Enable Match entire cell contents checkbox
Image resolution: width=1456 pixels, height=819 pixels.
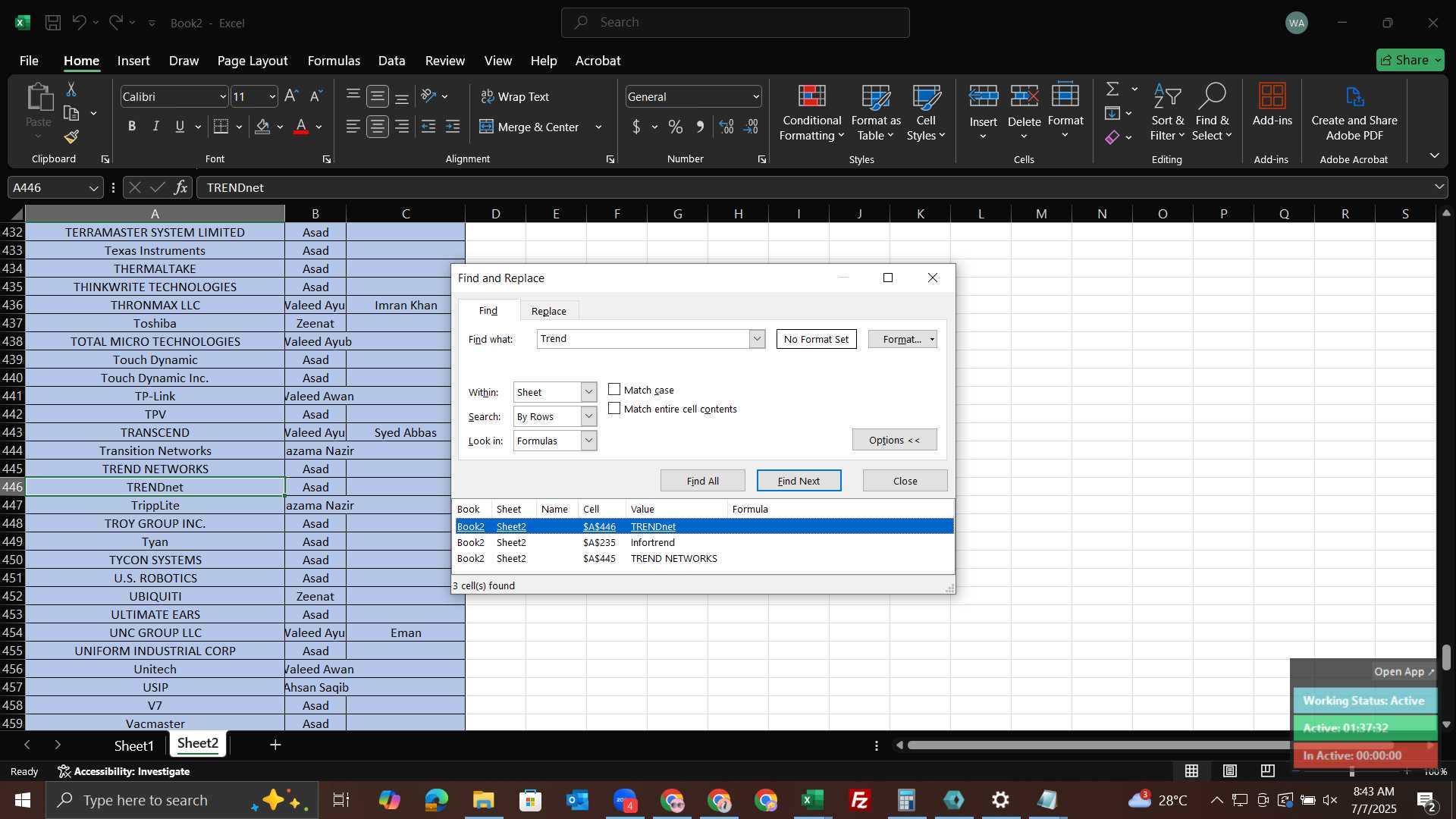614,409
